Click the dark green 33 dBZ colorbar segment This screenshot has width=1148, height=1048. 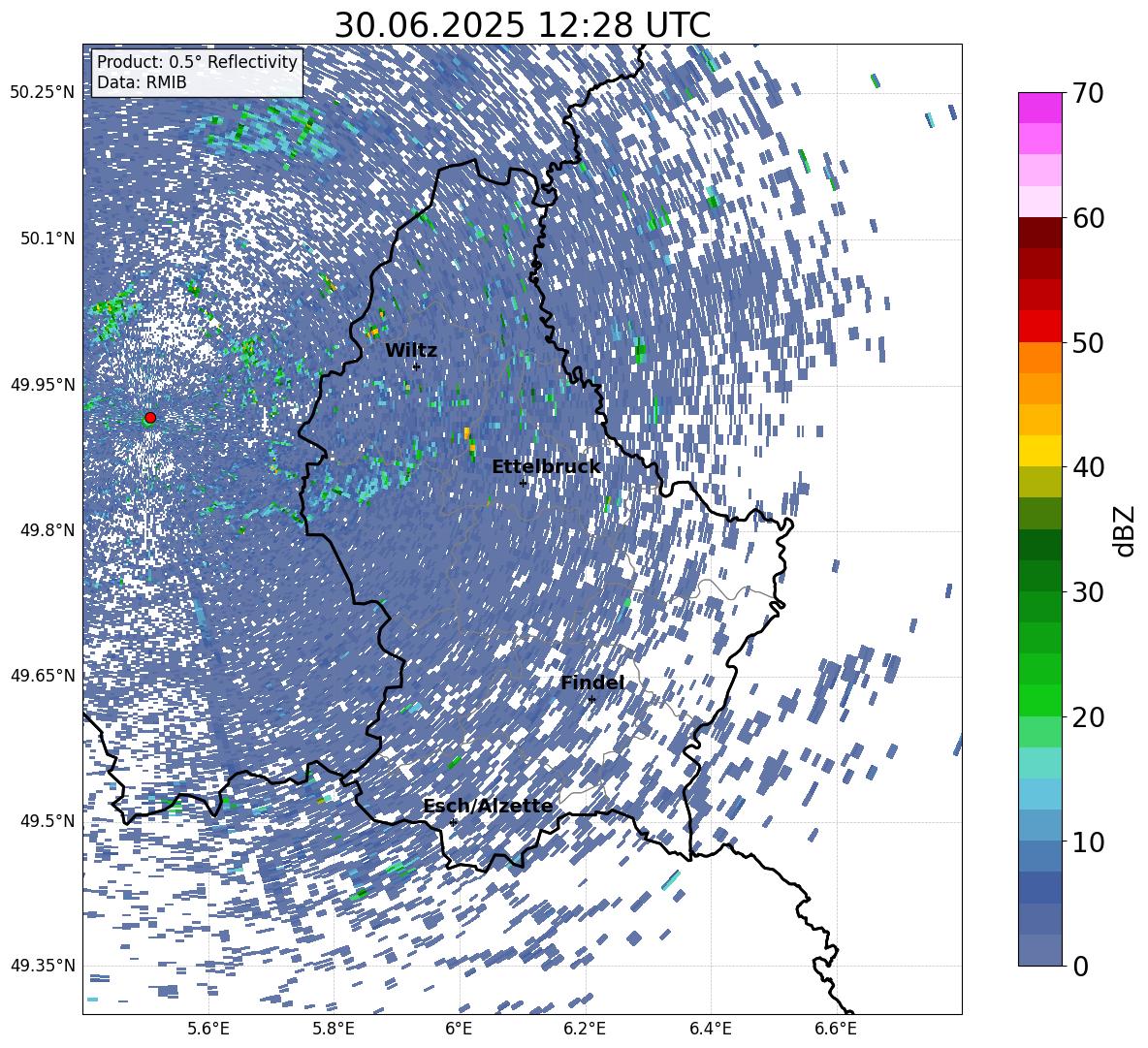(1039, 545)
